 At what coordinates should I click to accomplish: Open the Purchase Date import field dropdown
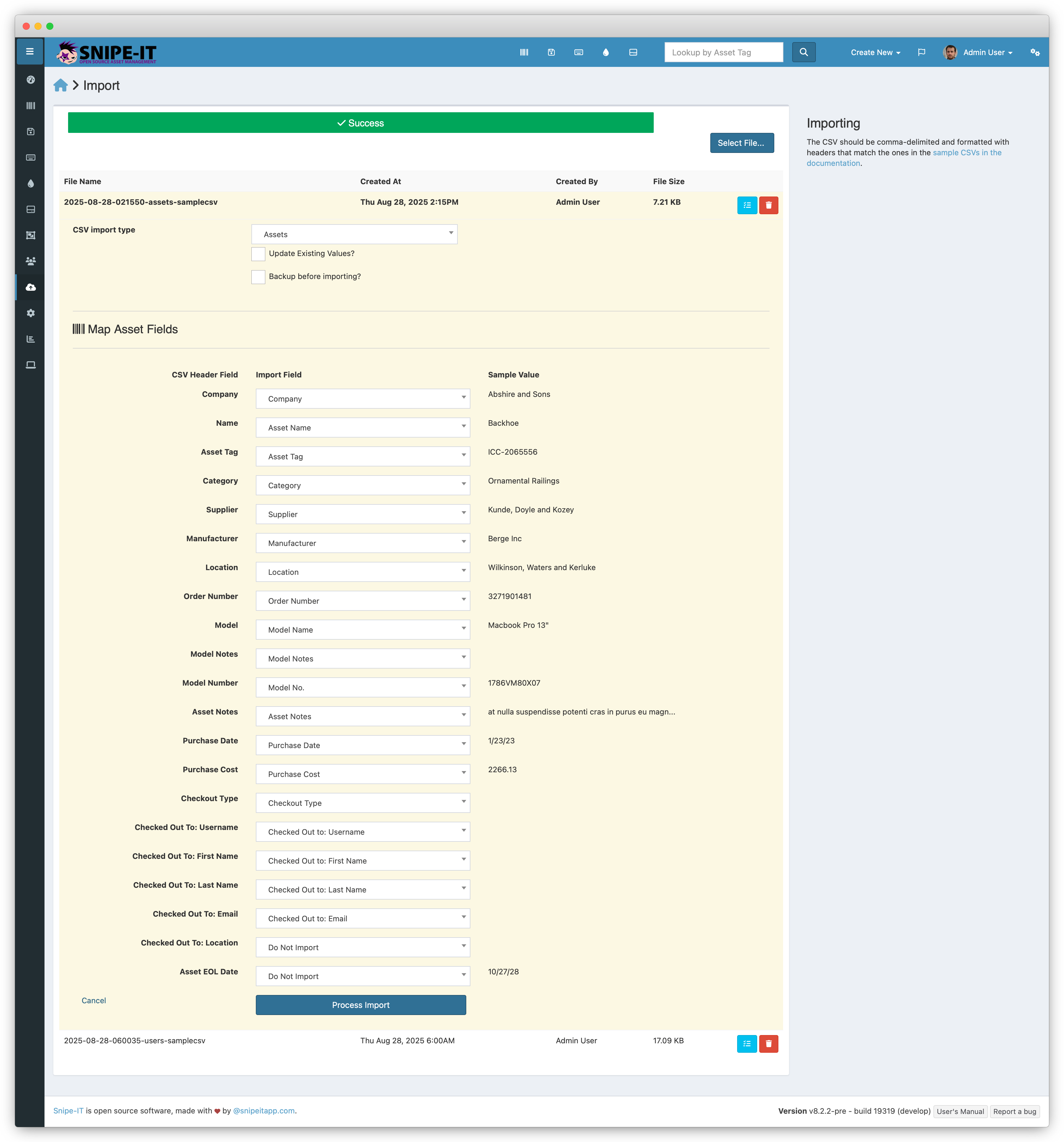coord(363,745)
